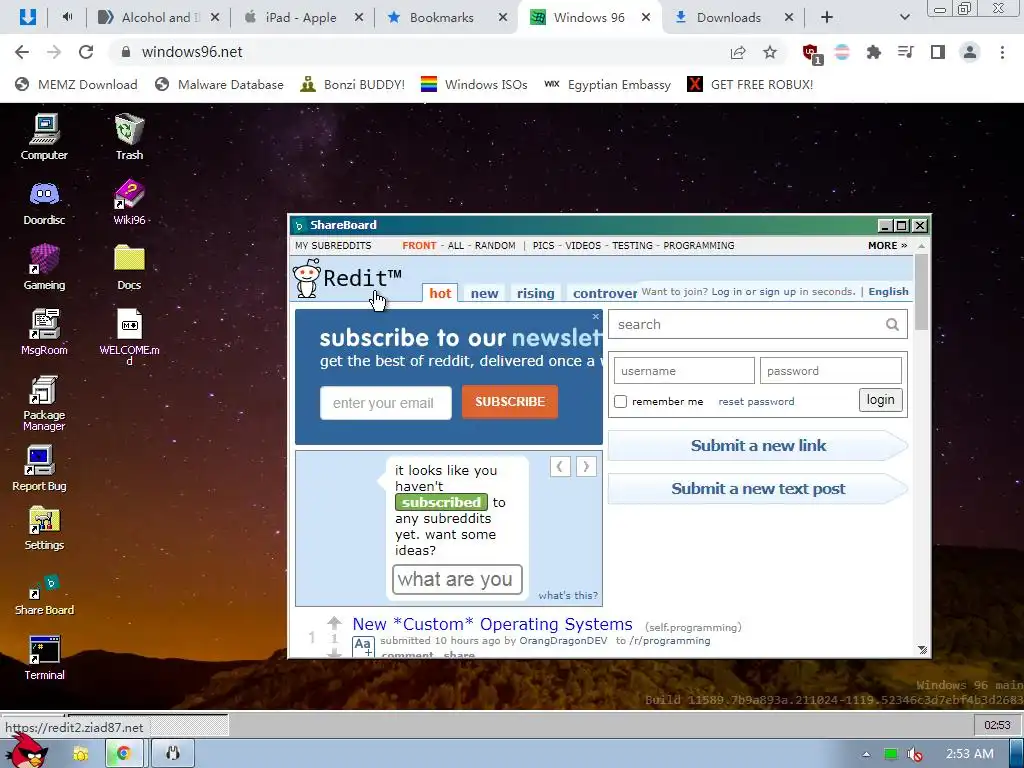This screenshot has width=1024, height=768.
Task: Click the orange SUBSCRIBE button
Action: tap(509, 402)
